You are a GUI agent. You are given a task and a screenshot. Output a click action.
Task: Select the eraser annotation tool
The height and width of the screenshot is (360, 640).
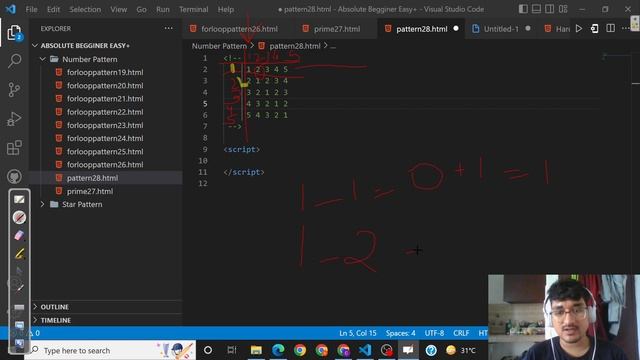pos(19,236)
